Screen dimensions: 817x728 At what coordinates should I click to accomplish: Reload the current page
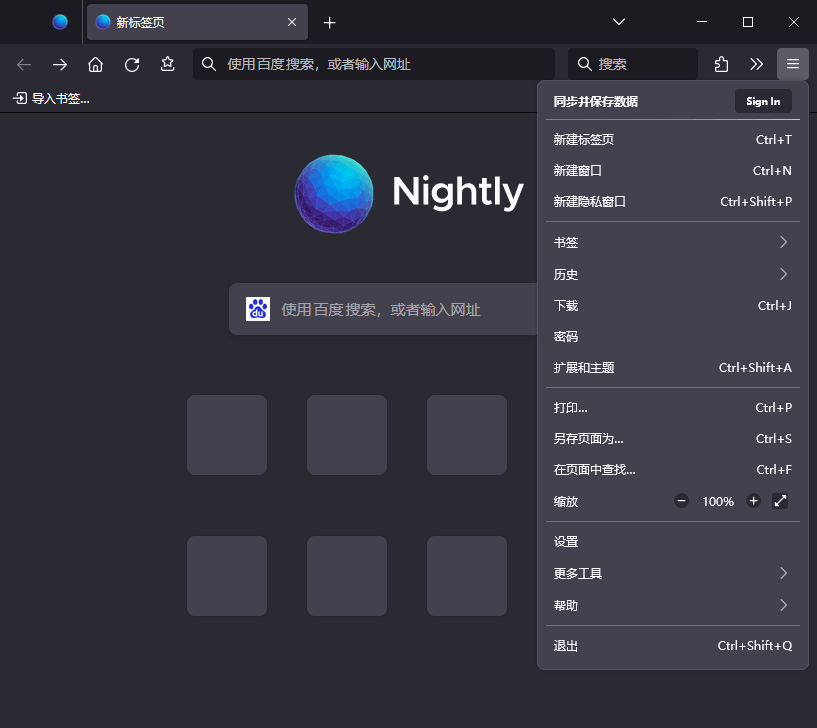click(132, 65)
